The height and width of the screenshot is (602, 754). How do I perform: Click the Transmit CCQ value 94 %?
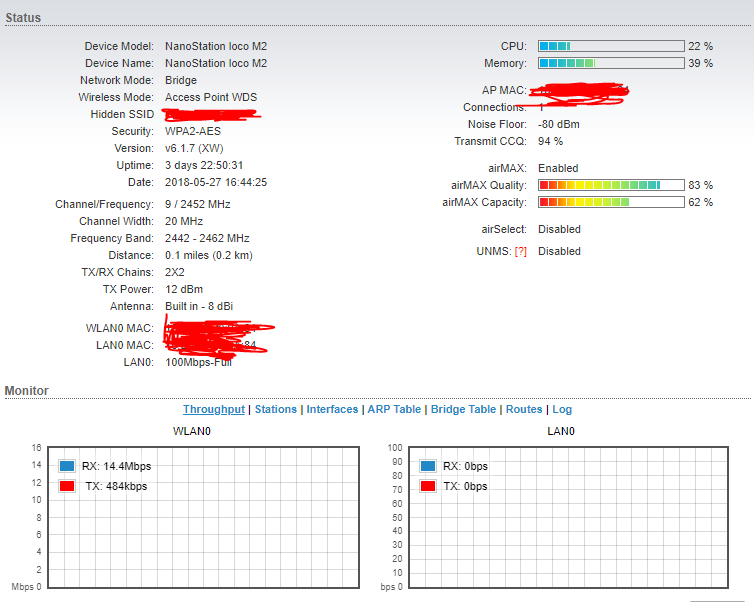(551, 141)
